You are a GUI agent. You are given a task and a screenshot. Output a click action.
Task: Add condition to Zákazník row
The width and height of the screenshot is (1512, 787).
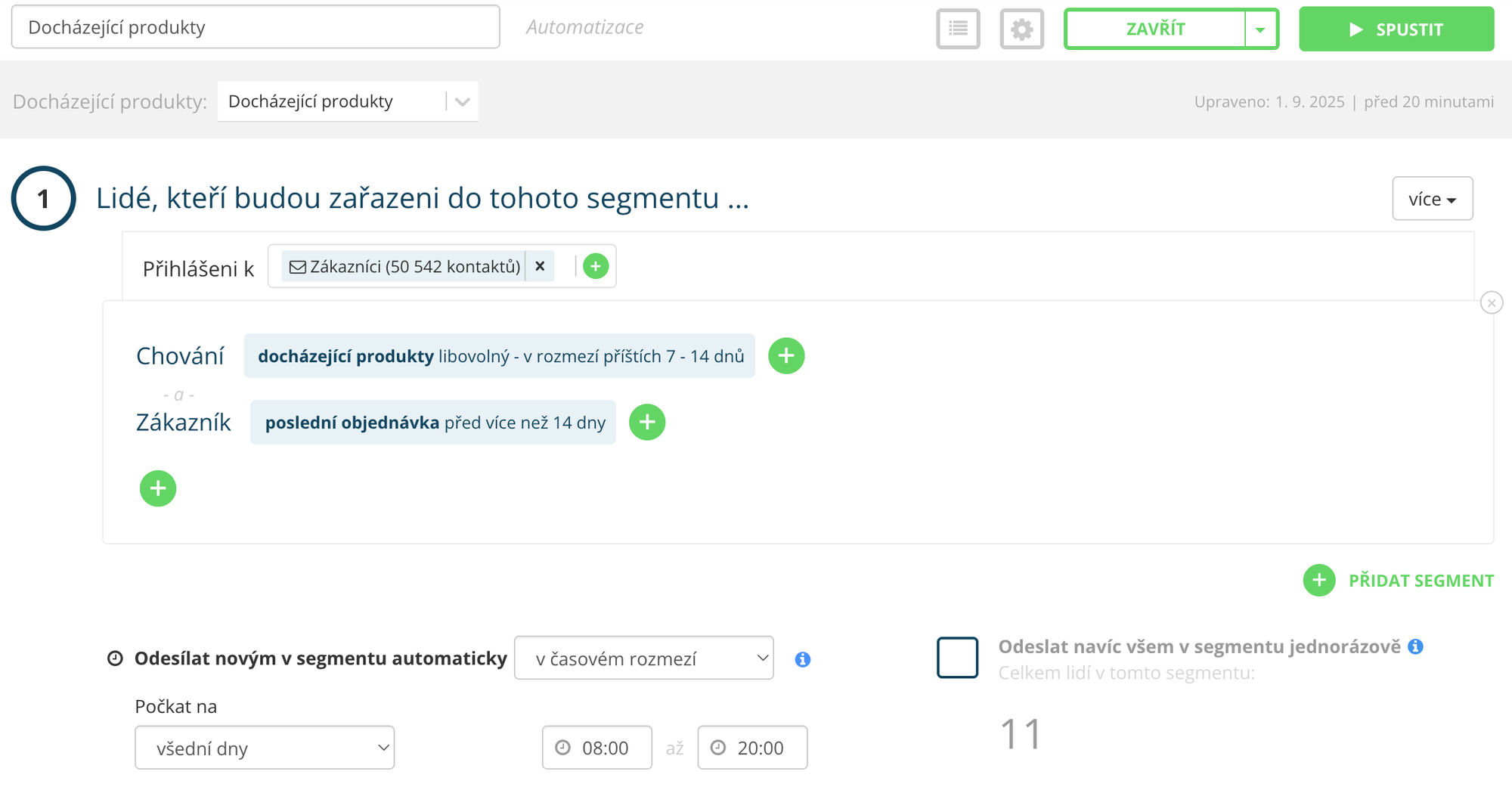coord(647,422)
